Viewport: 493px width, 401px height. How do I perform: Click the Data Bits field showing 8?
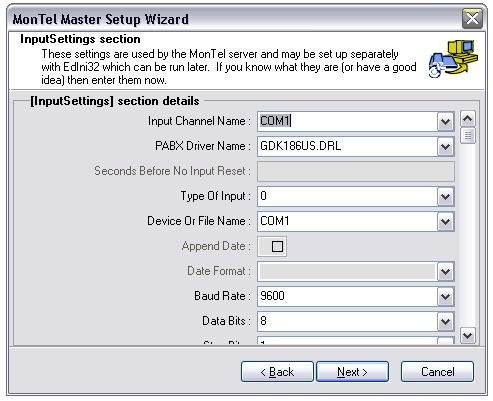click(347, 321)
